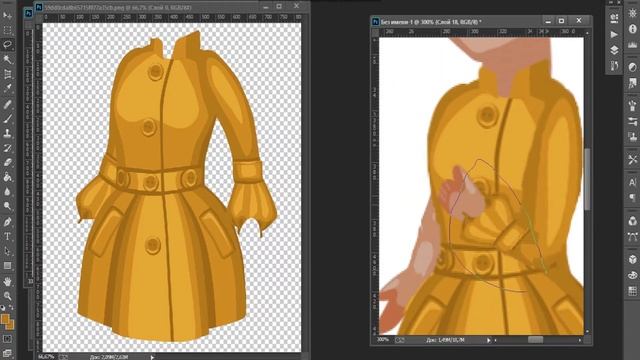Select the Paint Bucket tool
The height and width of the screenshot is (360, 640).
tap(7, 177)
